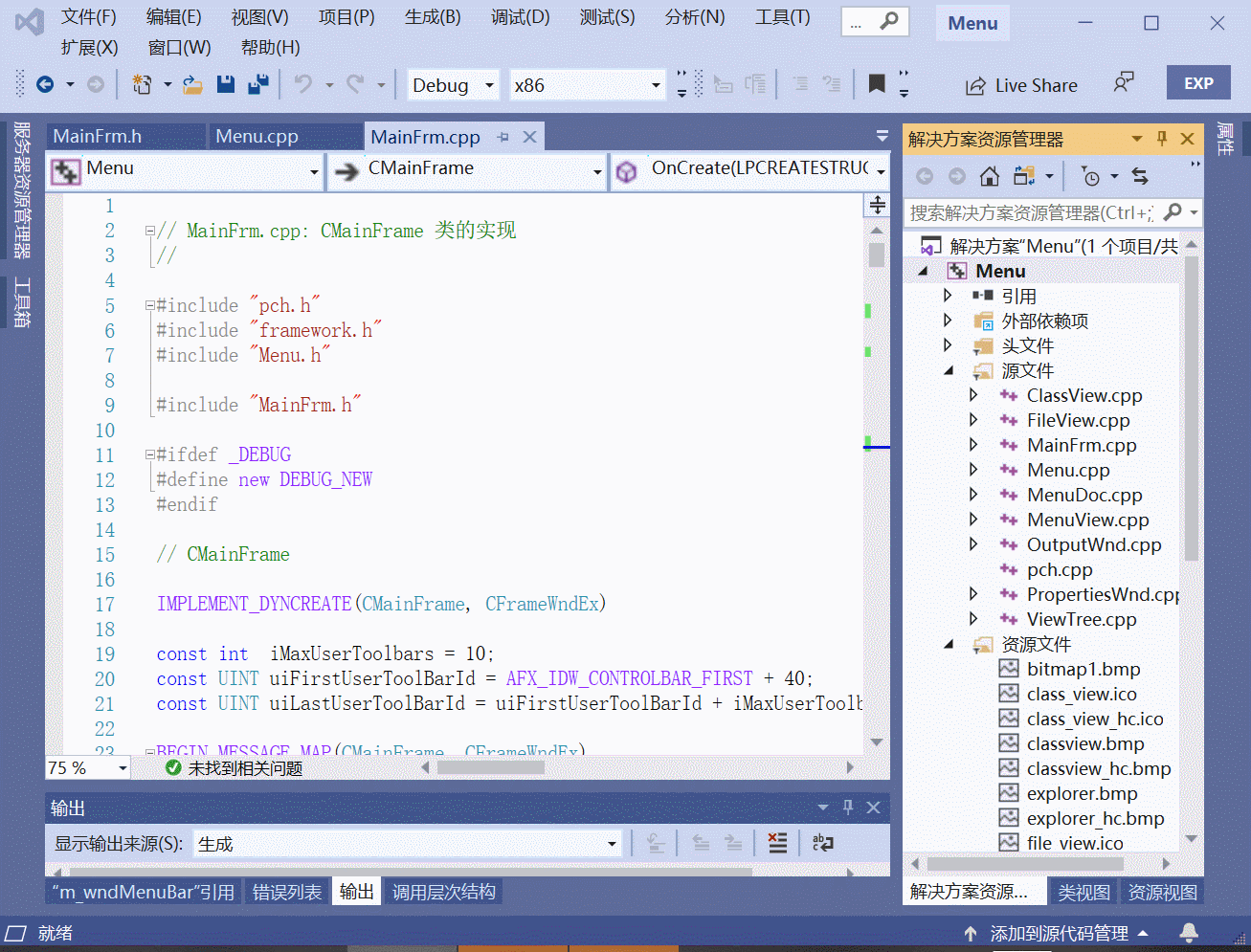1251x952 pixels.
Task: Click the navigate backward arrow in toolbar
Action: click(45, 85)
